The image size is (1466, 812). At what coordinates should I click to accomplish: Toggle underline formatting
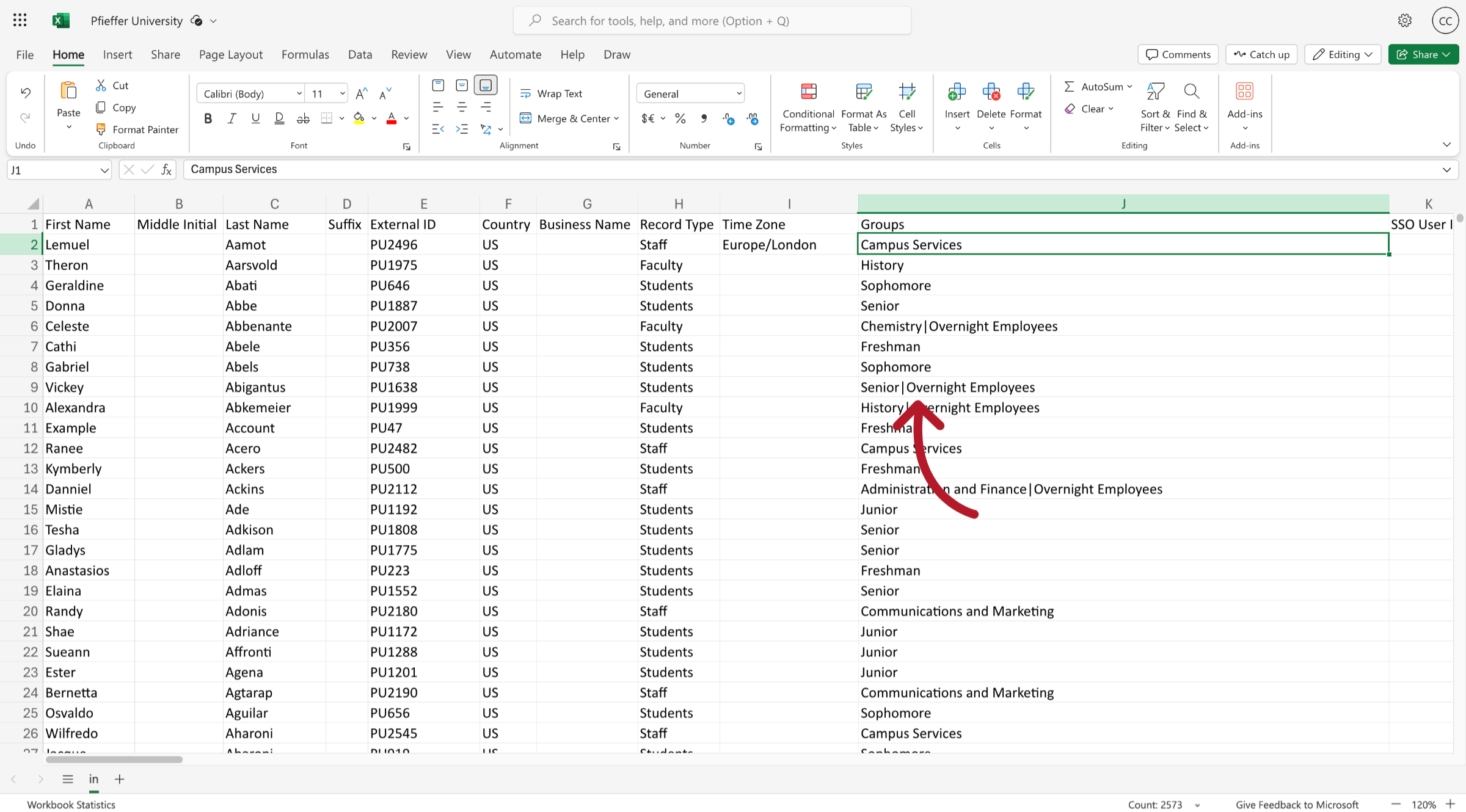coord(255,118)
